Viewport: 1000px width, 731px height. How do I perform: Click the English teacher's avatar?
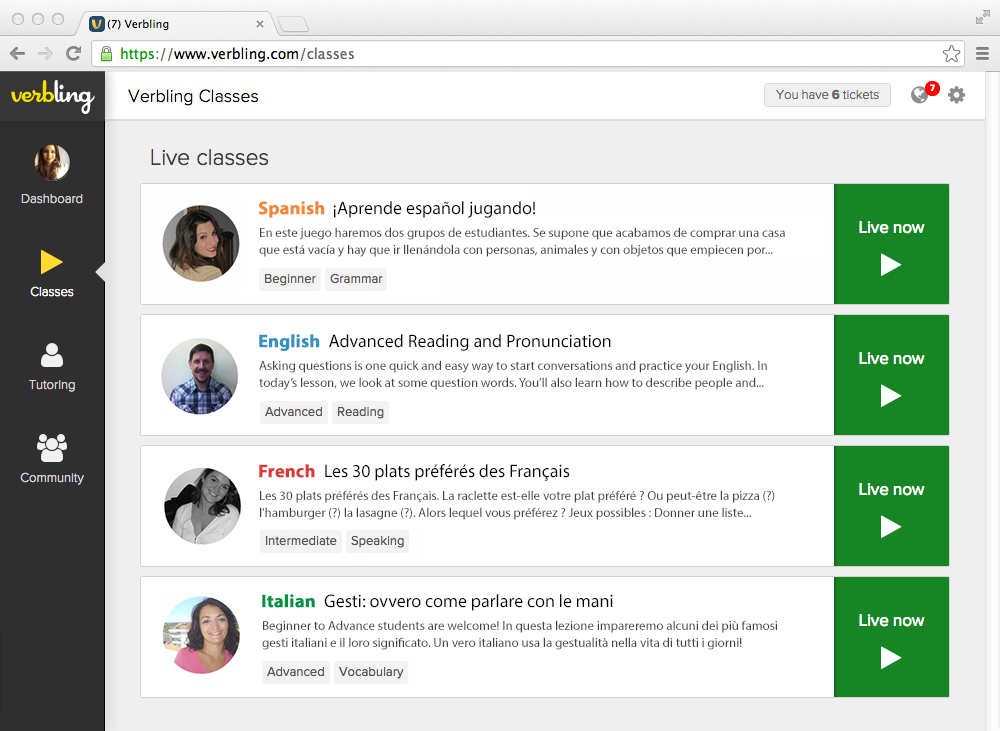(x=200, y=376)
